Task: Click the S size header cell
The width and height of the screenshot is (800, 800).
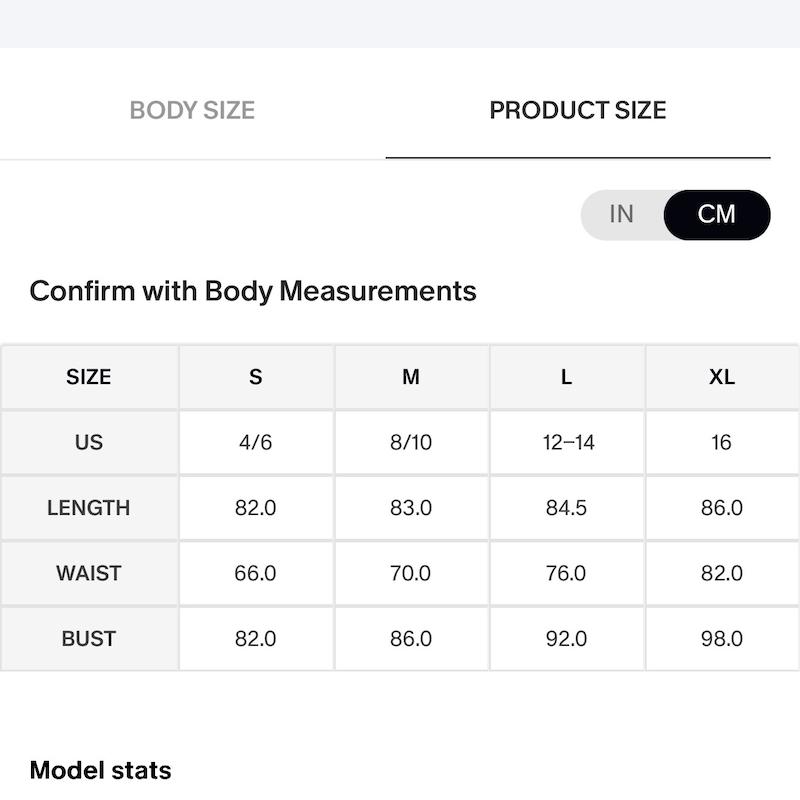Action: (x=256, y=377)
